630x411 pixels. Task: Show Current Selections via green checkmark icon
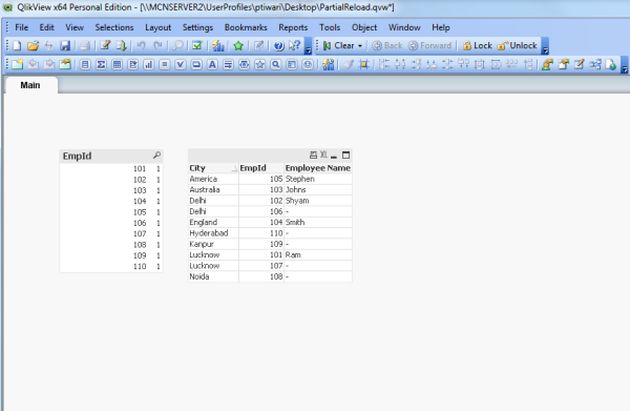tap(197, 45)
